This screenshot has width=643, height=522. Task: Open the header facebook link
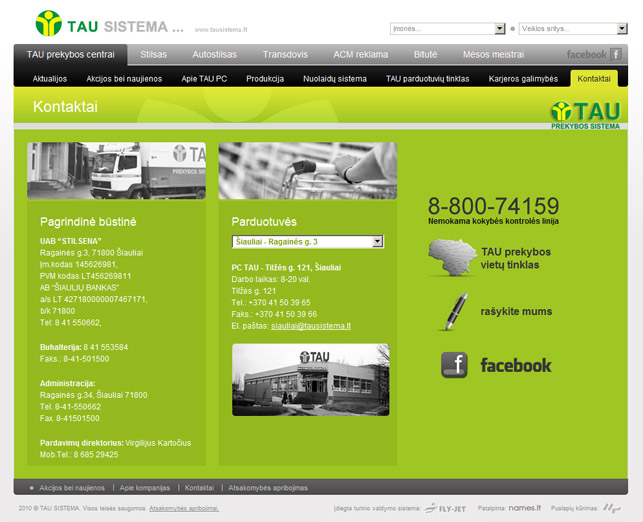tap(594, 55)
